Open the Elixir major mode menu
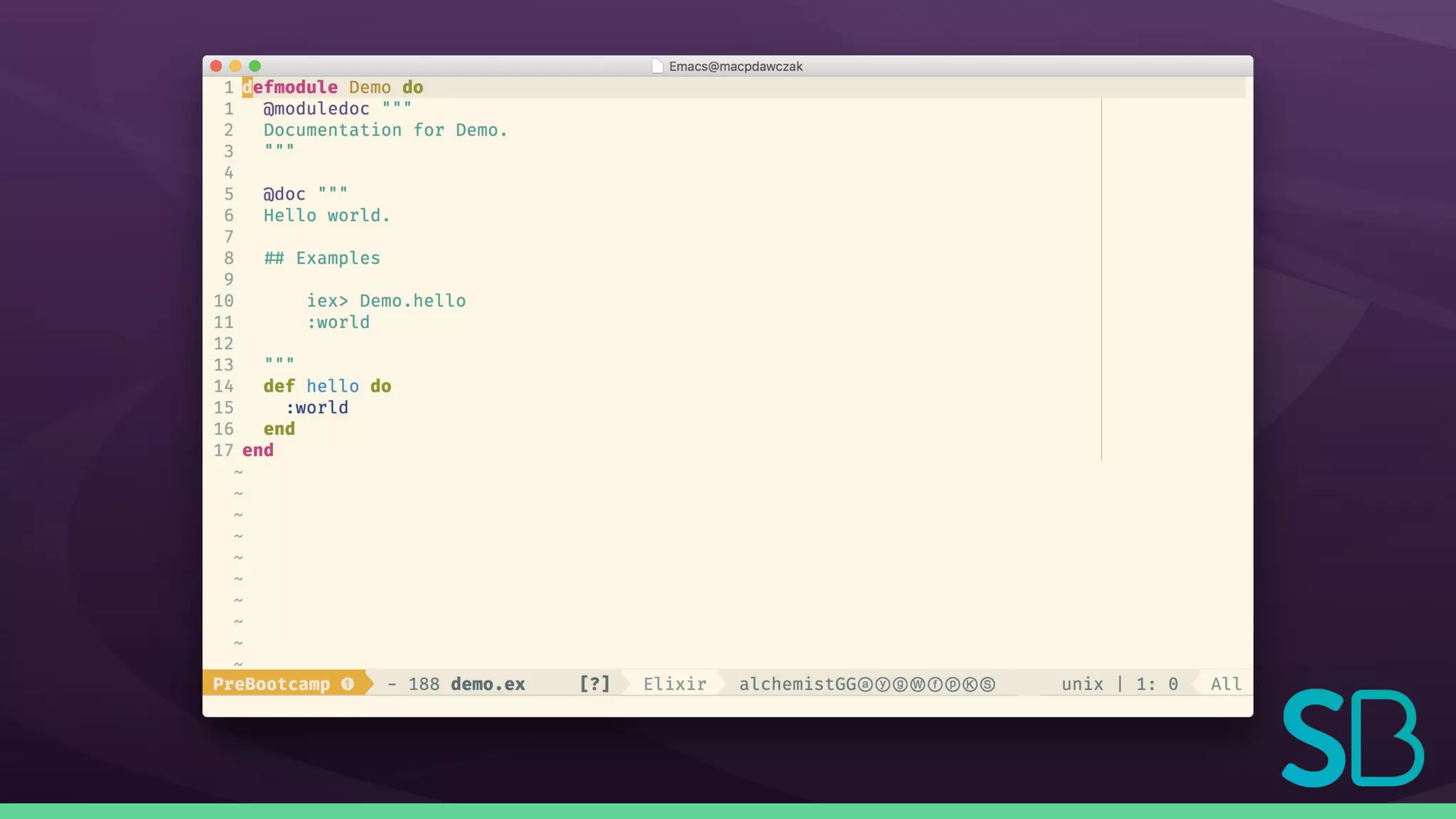This screenshot has height=819, width=1456. (x=675, y=684)
